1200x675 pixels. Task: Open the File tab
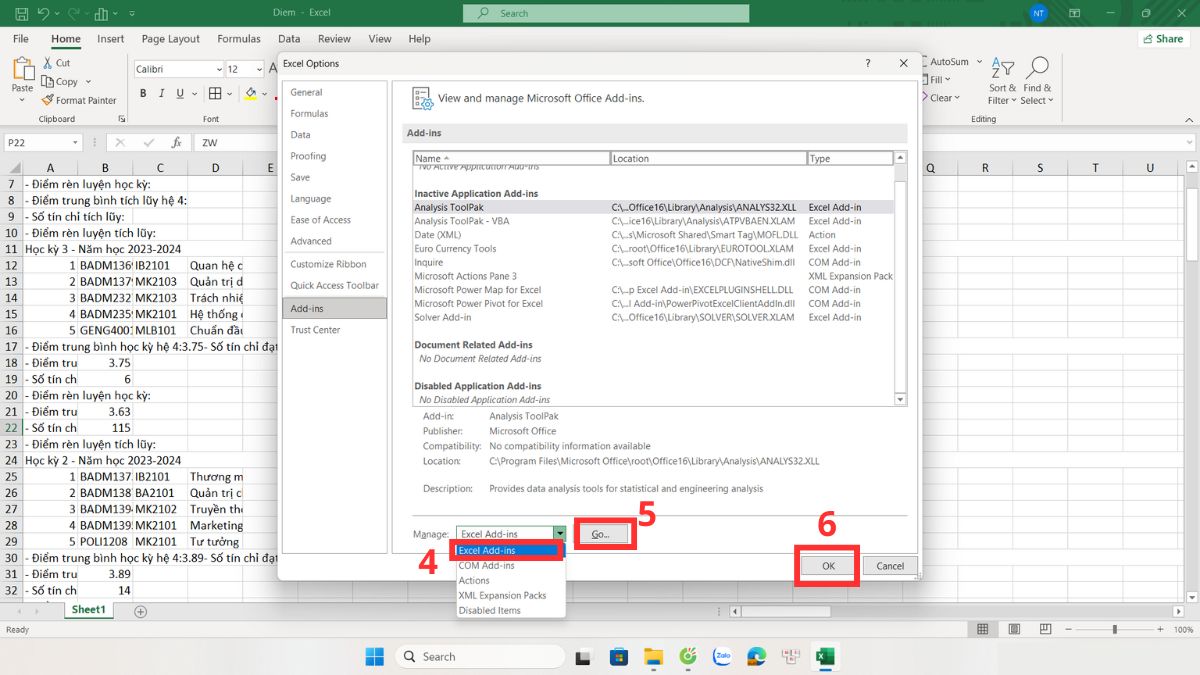coord(20,39)
